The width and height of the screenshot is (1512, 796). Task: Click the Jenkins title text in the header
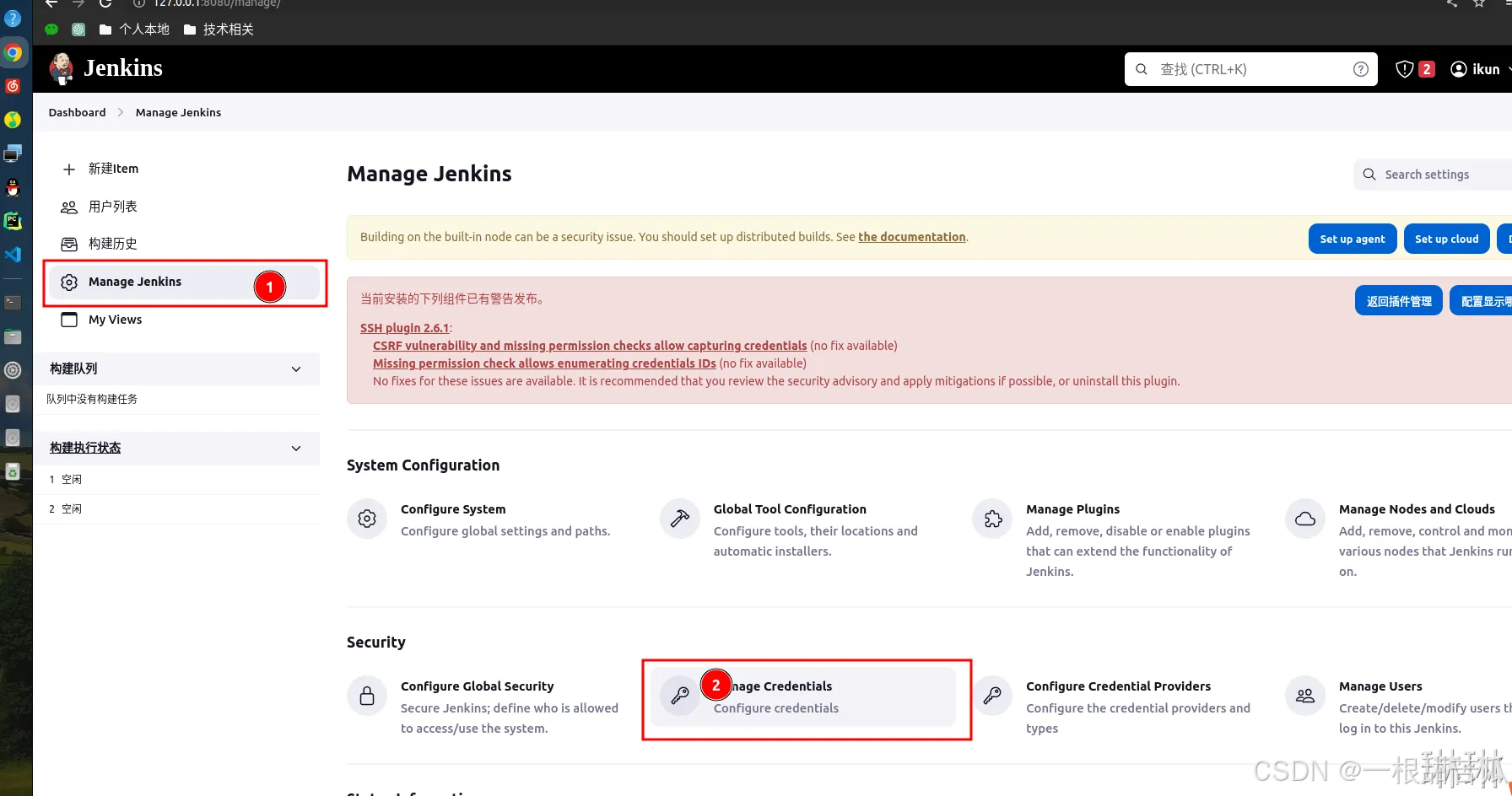[x=123, y=68]
